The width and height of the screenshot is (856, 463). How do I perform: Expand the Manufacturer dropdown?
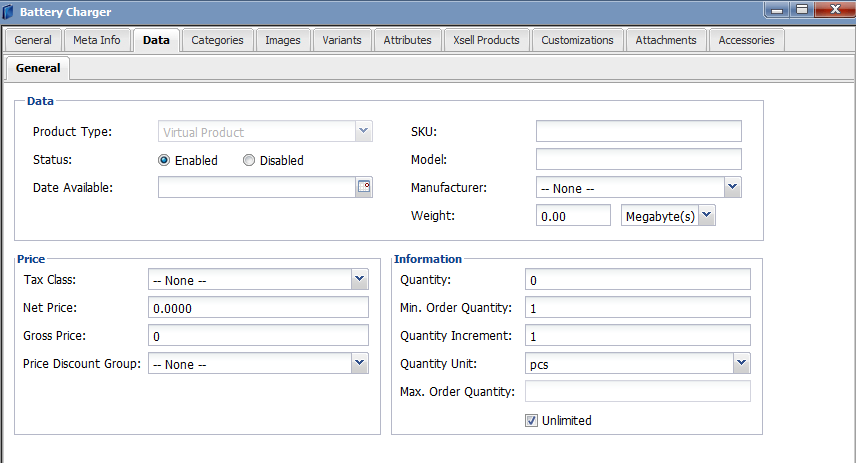[732, 187]
